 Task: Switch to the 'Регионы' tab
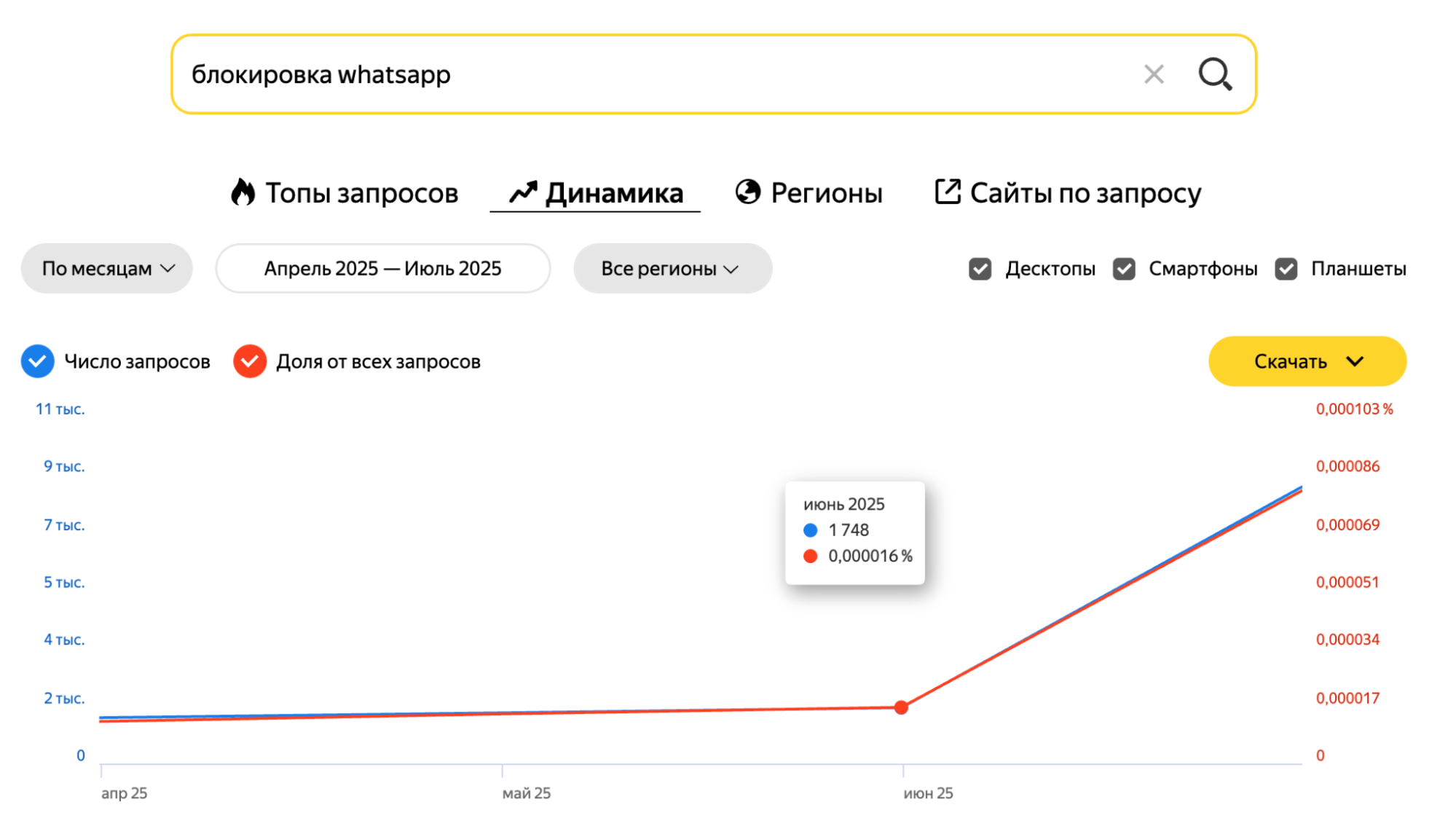(x=808, y=193)
